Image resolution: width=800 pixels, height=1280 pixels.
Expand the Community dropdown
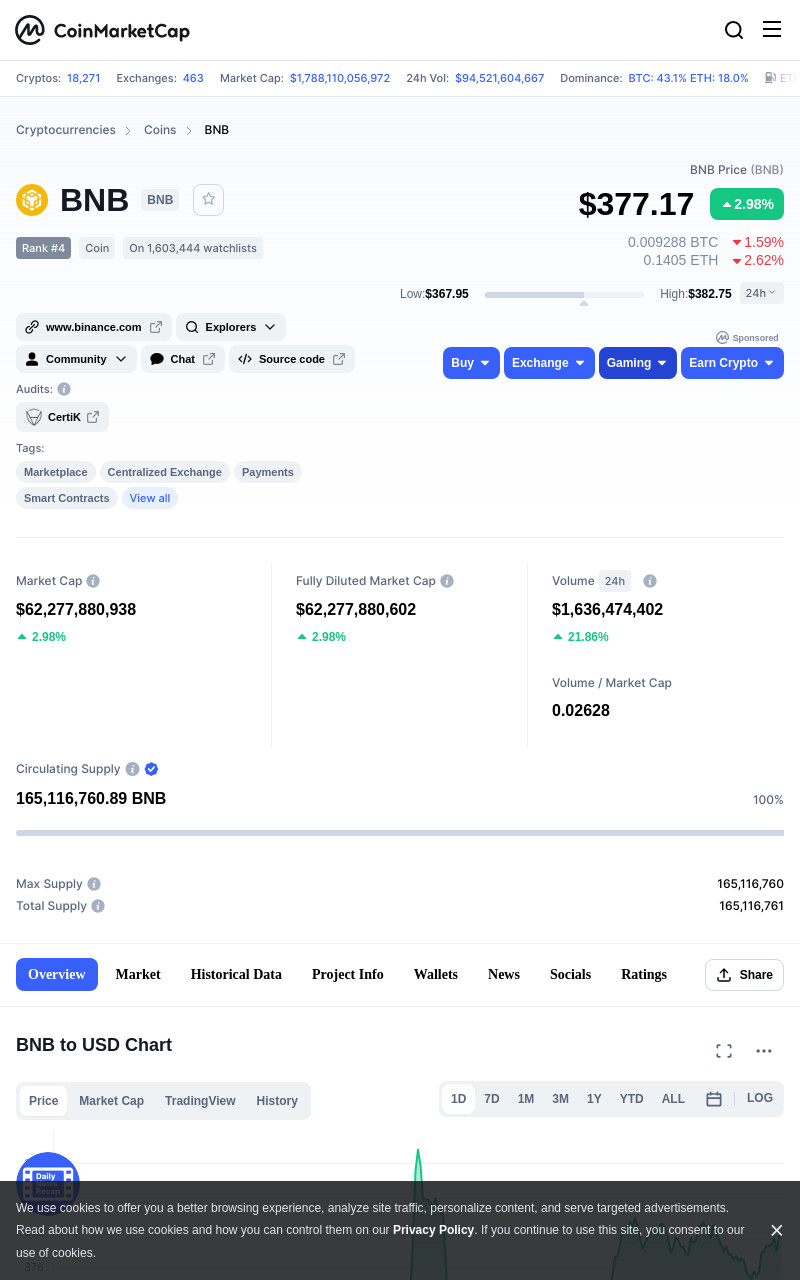point(76,359)
